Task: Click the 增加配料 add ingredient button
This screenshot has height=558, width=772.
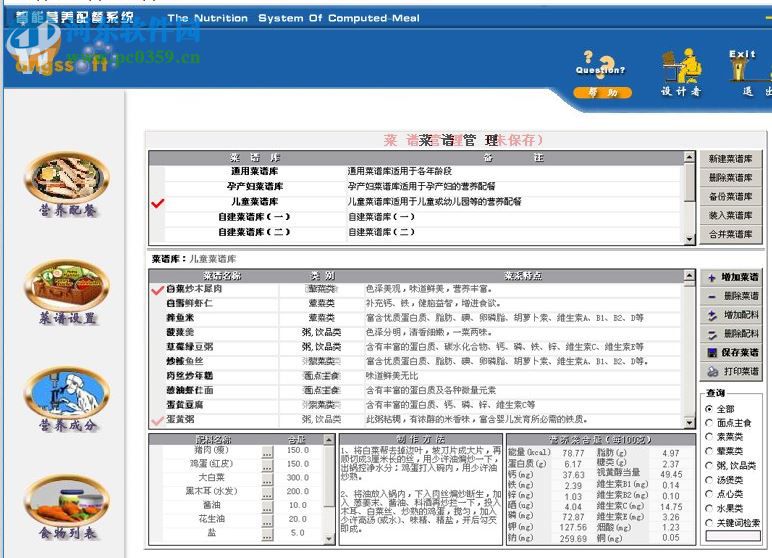Action: coord(731,315)
